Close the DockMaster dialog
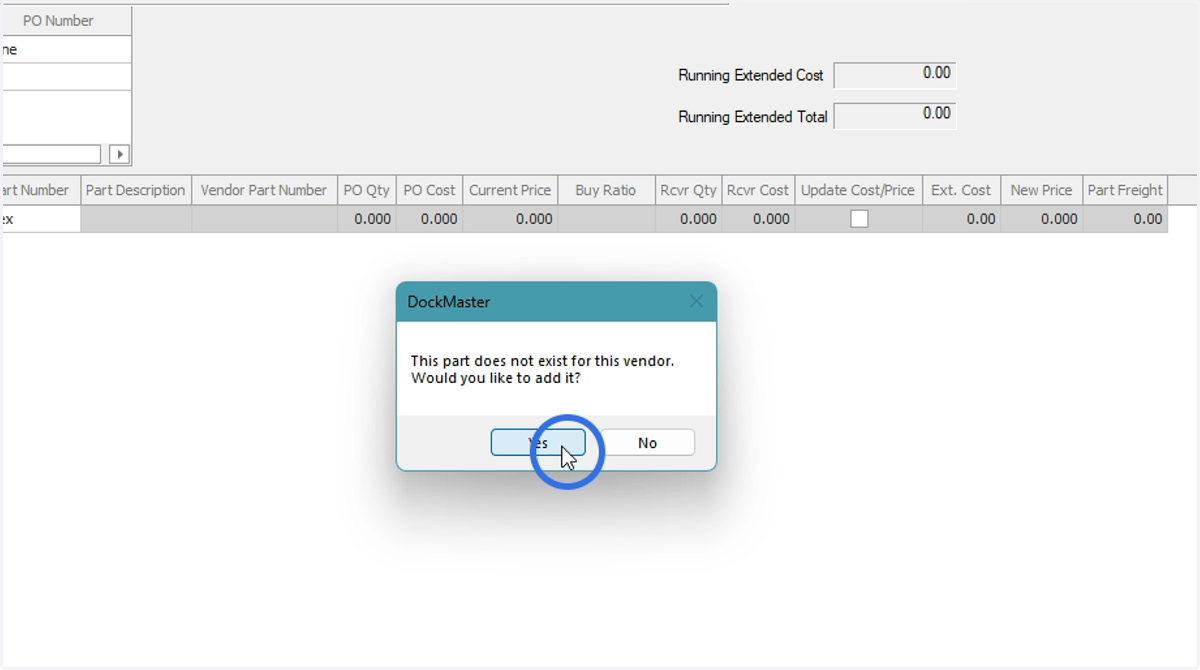The width and height of the screenshot is (1200, 670). [x=696, y=301]
